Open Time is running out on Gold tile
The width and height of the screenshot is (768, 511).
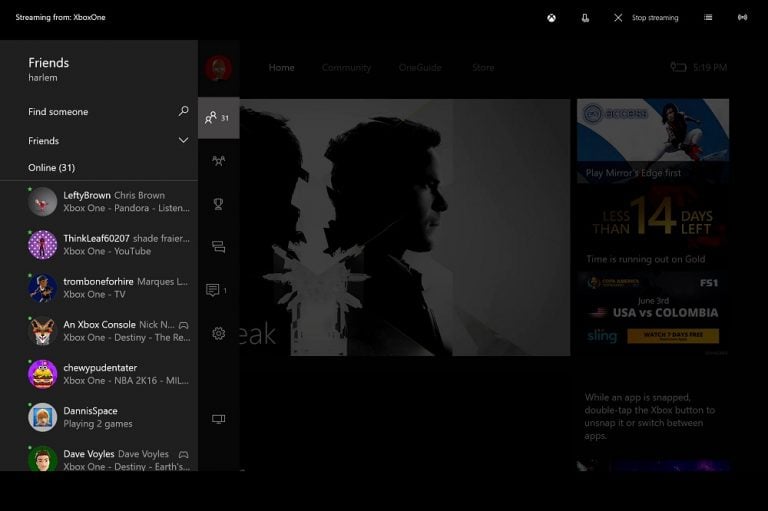click(x=653, y=226)
